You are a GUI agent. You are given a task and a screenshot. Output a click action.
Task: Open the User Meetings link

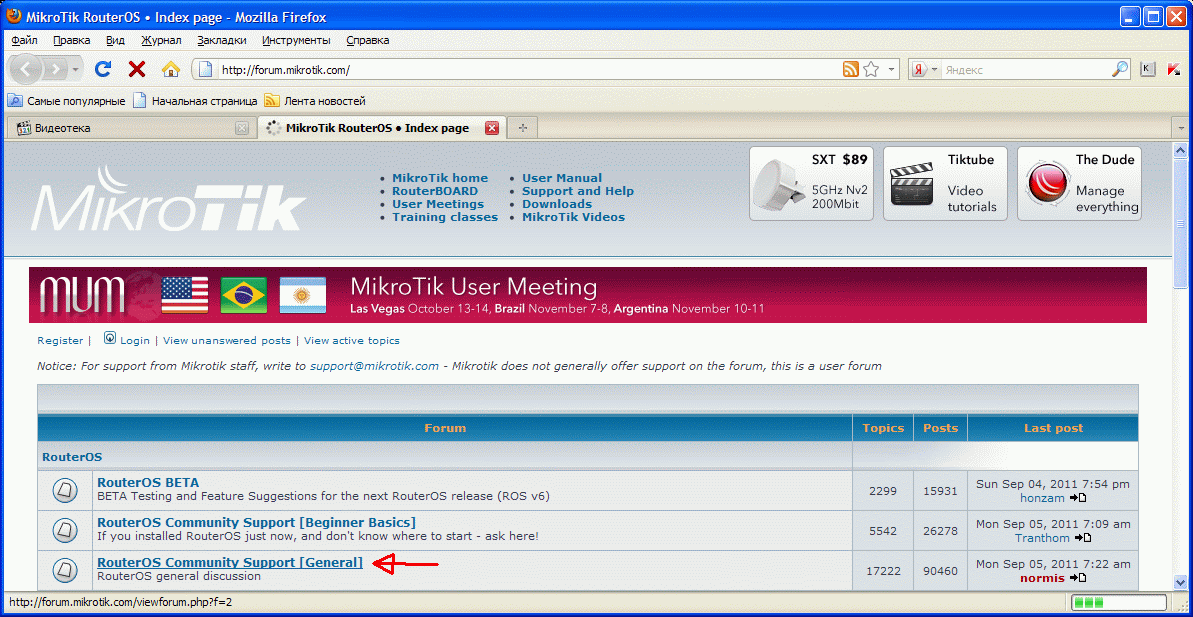coord(438,204)
